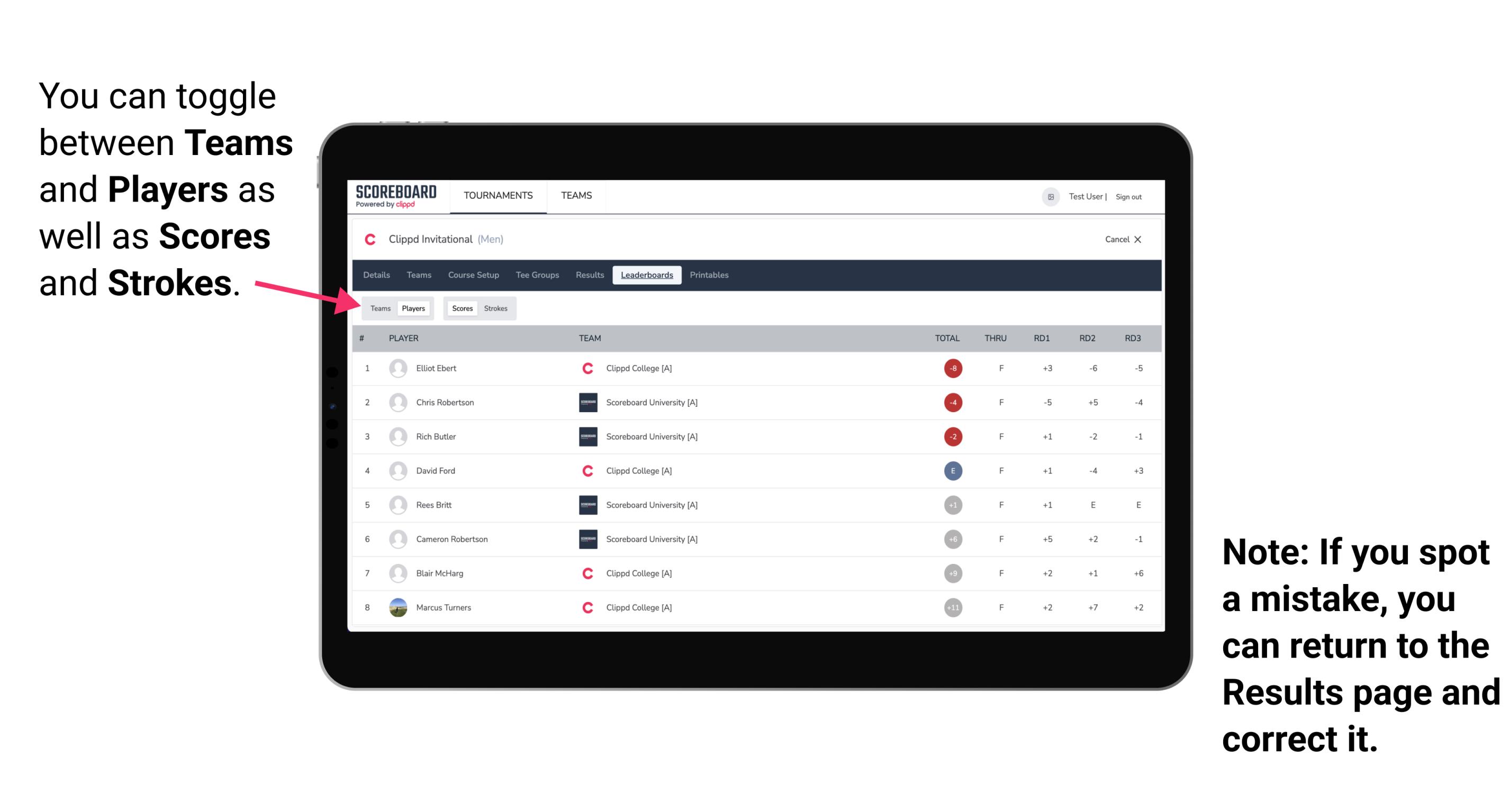Open the Leaderboards tab
The width and height of the screenshot is (1510, 812).
pos(647,275)
